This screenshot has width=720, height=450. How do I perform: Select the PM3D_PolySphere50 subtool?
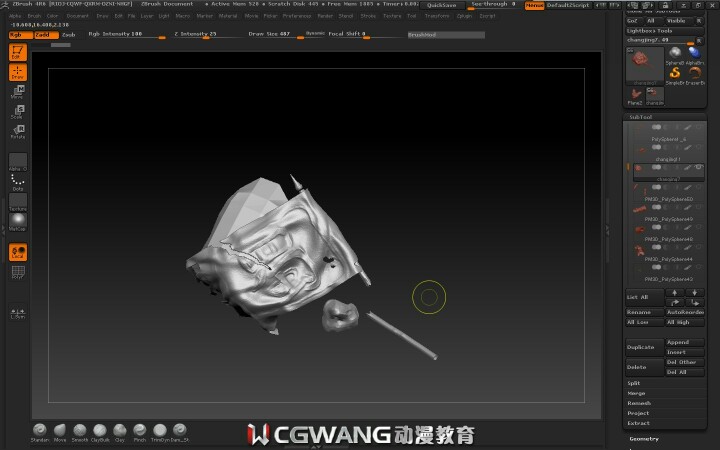(x=667, y=193)
